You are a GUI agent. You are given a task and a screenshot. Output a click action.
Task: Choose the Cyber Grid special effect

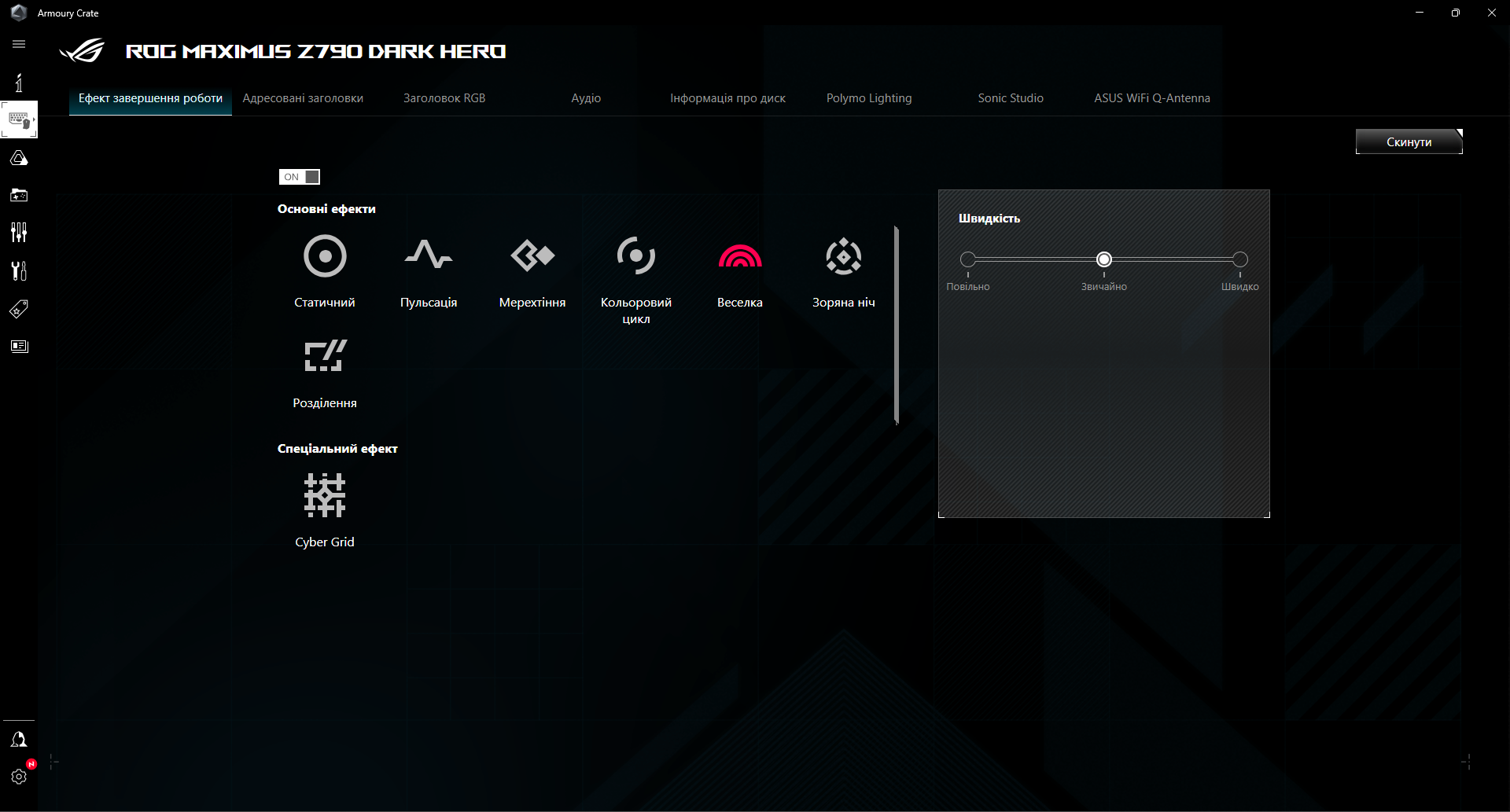pyautogui.click(x=324, y=495)
